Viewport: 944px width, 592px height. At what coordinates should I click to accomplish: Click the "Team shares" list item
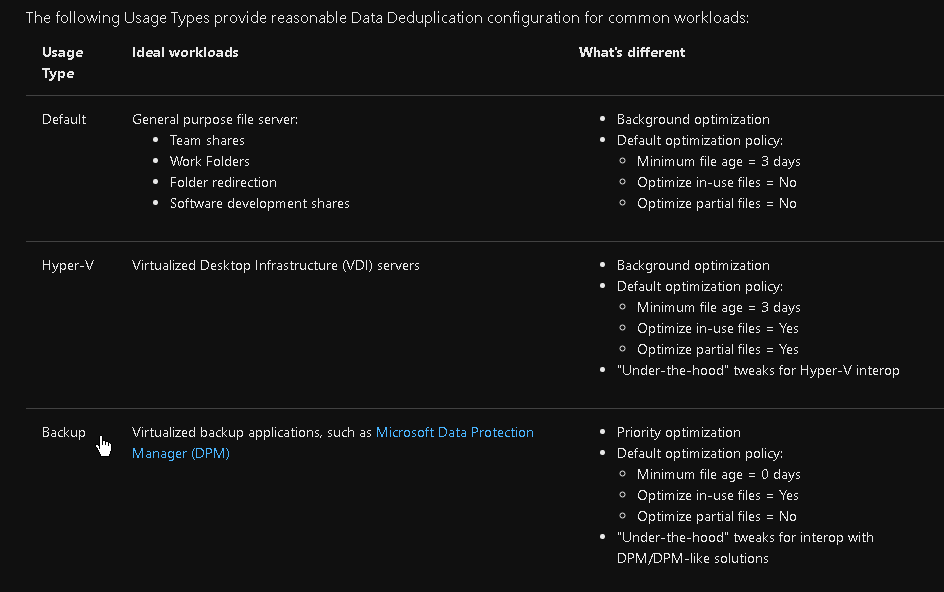tap(207, 140)
